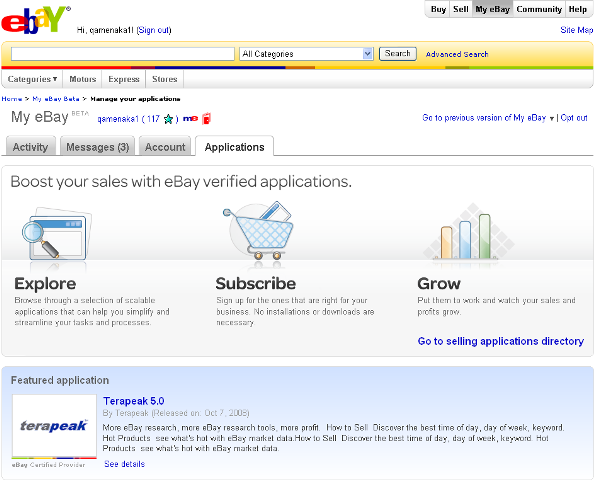Screen dimensions: 597x480
Task: Click the Explore magnifier browser illustration
Action: coord(57,234)
